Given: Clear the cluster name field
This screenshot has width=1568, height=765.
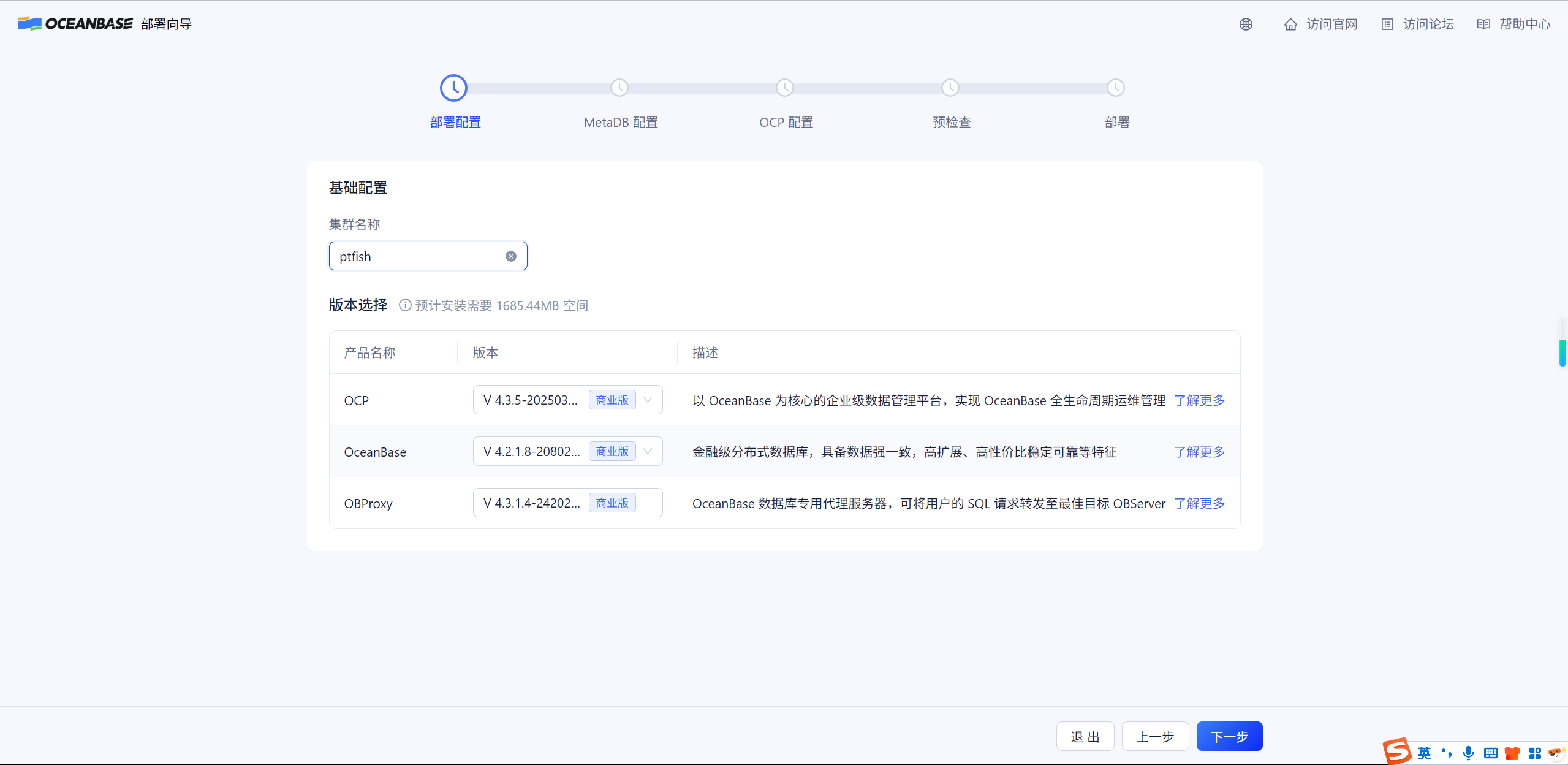Looking at the screenshot, I should point(511,256).
